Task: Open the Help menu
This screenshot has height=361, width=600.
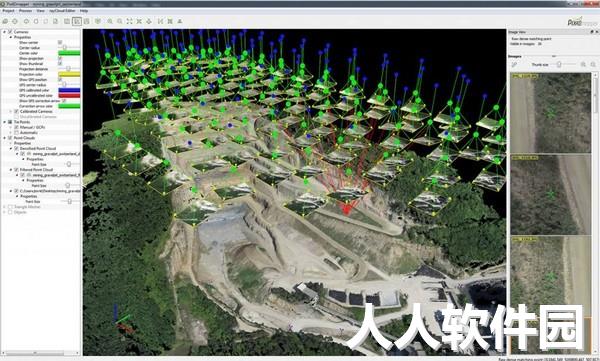Action: (x=84, y=11)
